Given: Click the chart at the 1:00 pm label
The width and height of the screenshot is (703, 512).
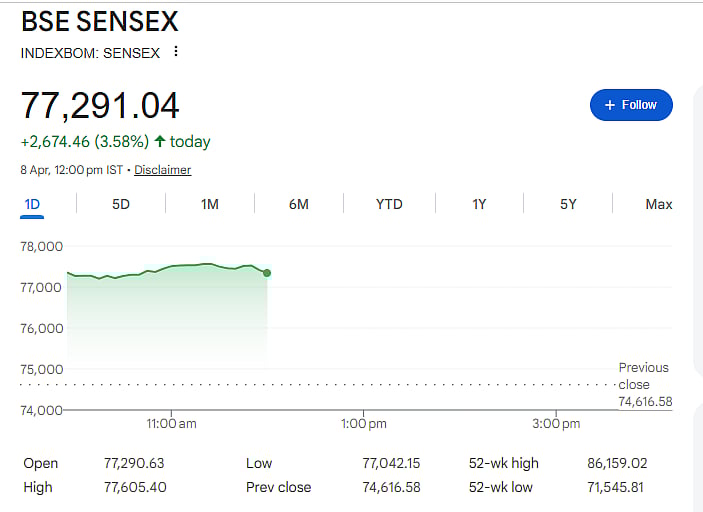Looking at the screenshot, I should tap(363, 424).
